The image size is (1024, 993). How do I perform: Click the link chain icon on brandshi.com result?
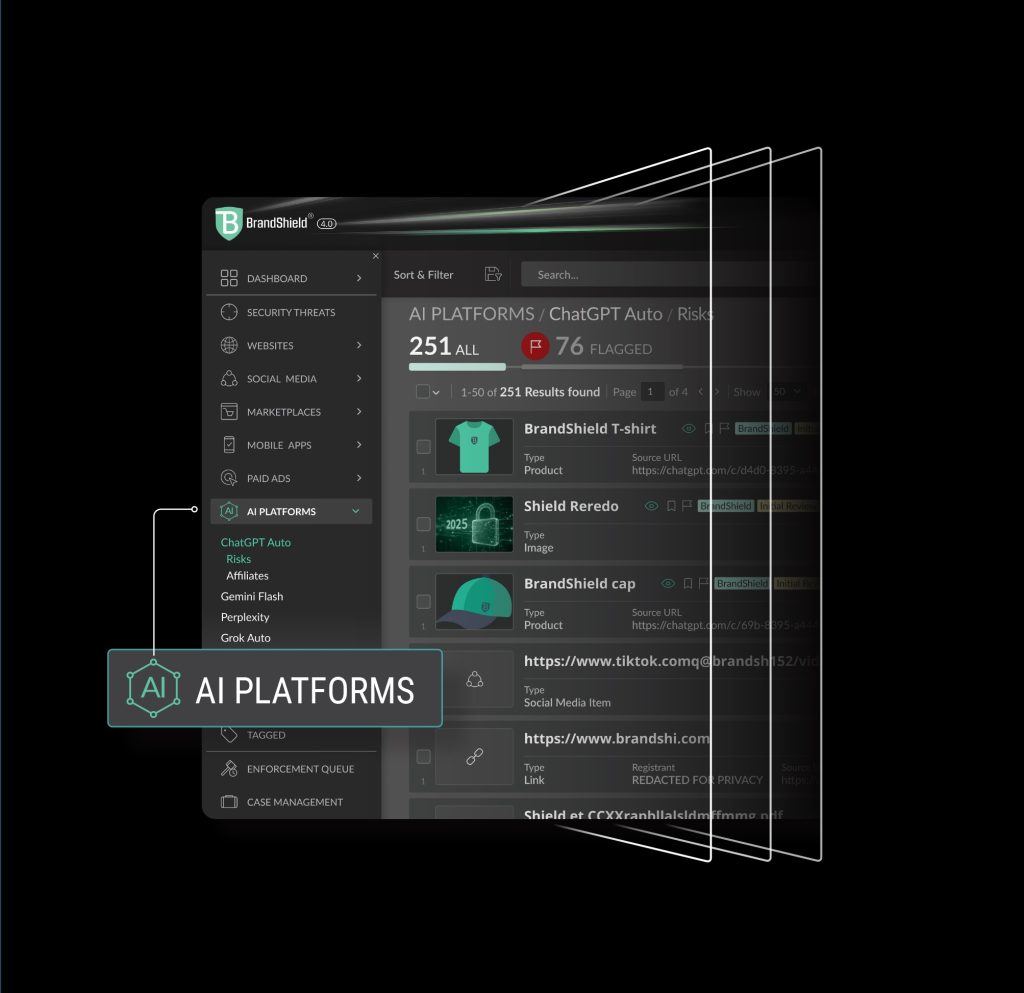(475, 757)
